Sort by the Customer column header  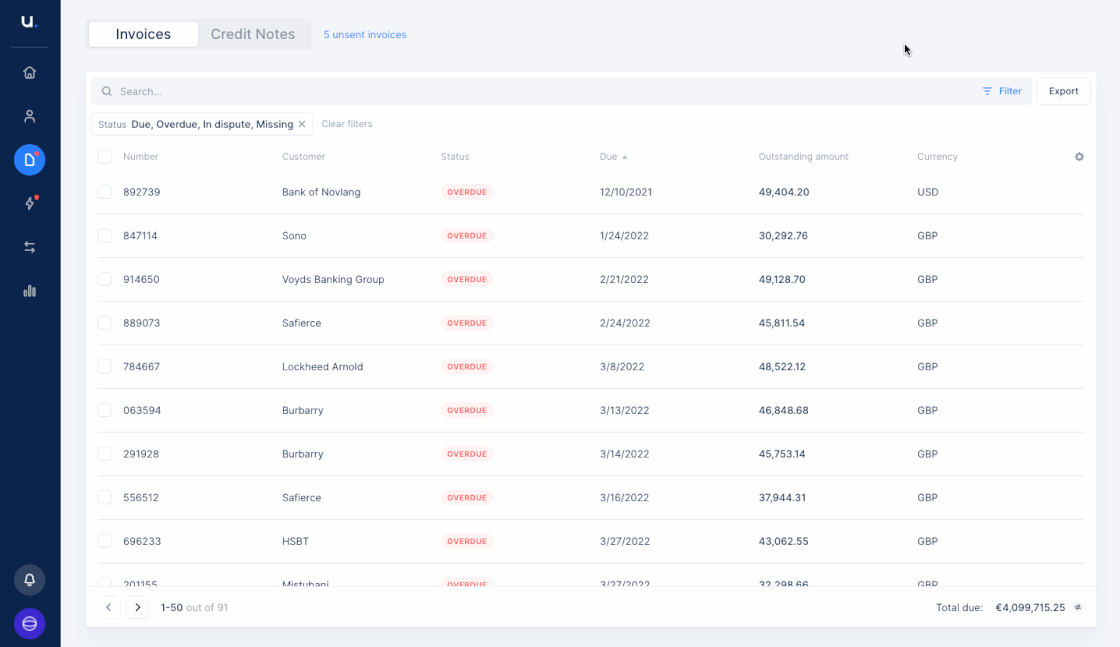(x=304, y=156)
